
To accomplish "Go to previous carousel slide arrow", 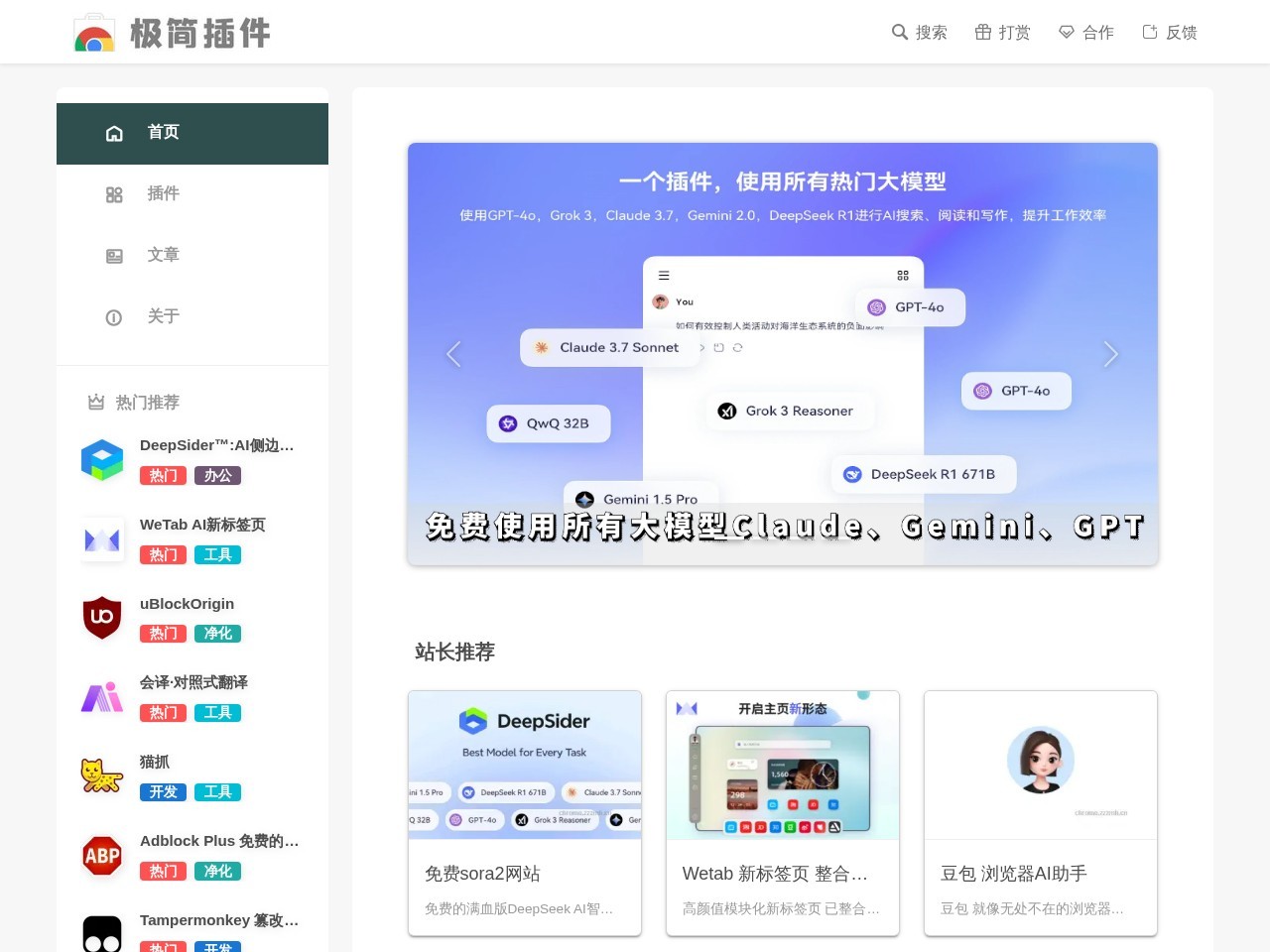I will pos(453,354).
